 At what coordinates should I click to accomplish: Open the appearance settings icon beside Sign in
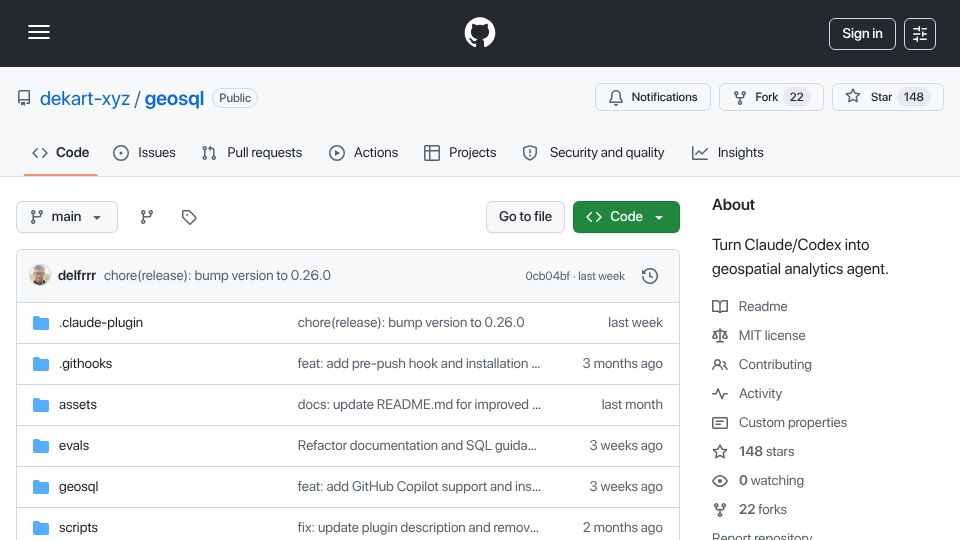920,34
